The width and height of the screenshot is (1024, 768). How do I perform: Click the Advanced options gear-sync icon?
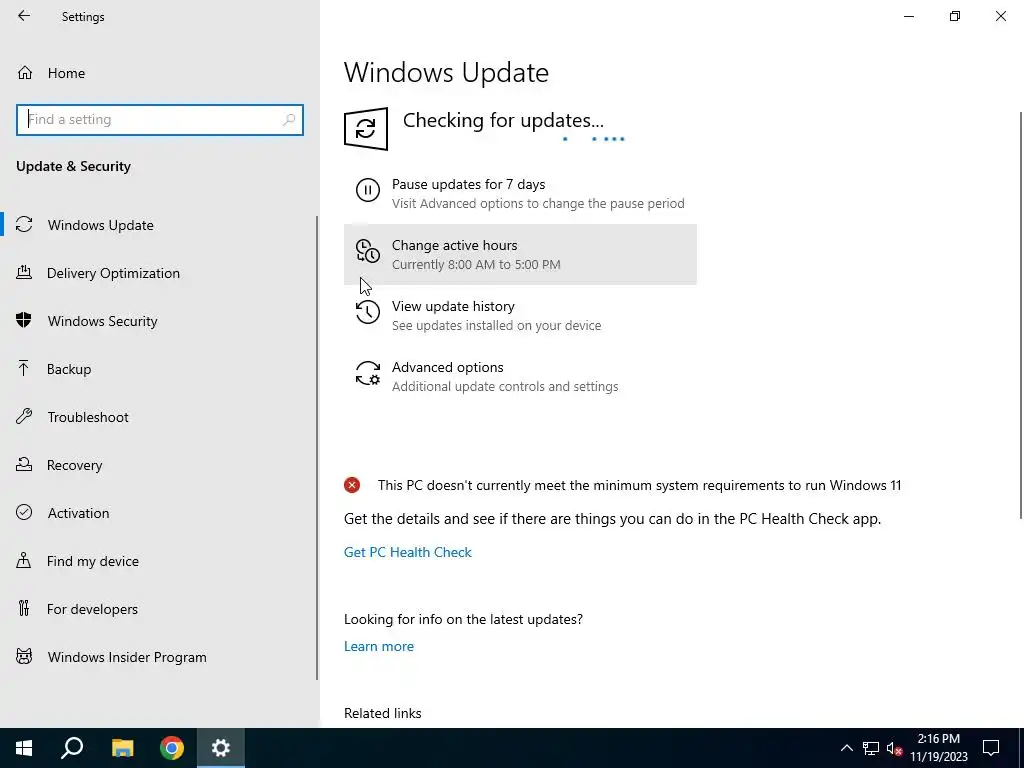point(368,374)
